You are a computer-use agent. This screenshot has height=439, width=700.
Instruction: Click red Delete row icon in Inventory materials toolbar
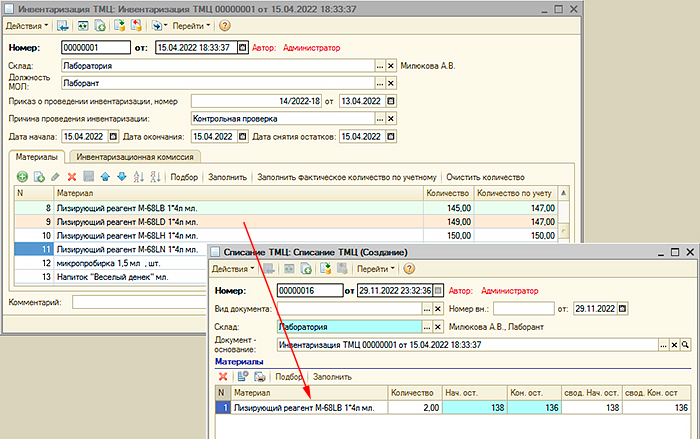(x=72, y=176)
